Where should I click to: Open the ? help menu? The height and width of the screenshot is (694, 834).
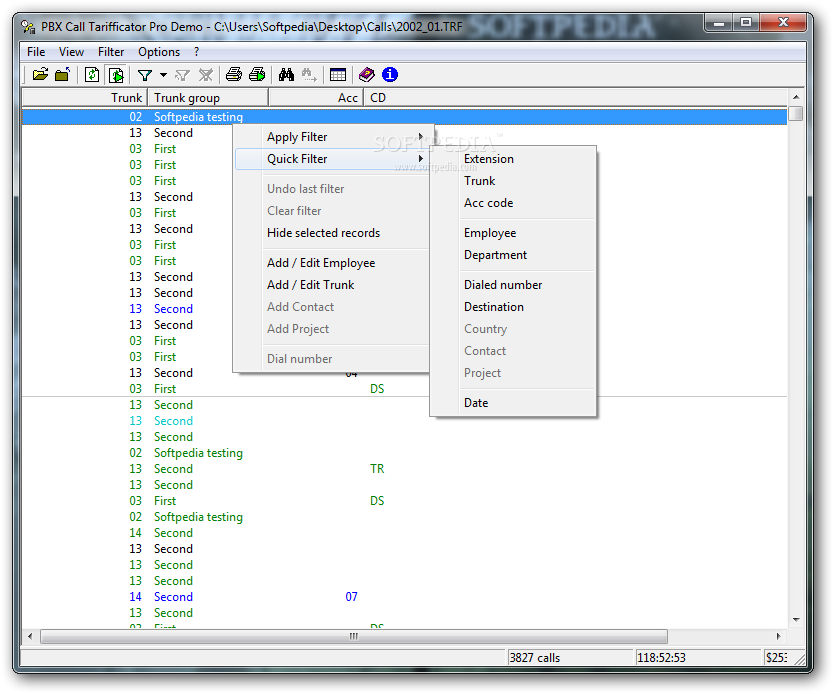pos(196,52)
